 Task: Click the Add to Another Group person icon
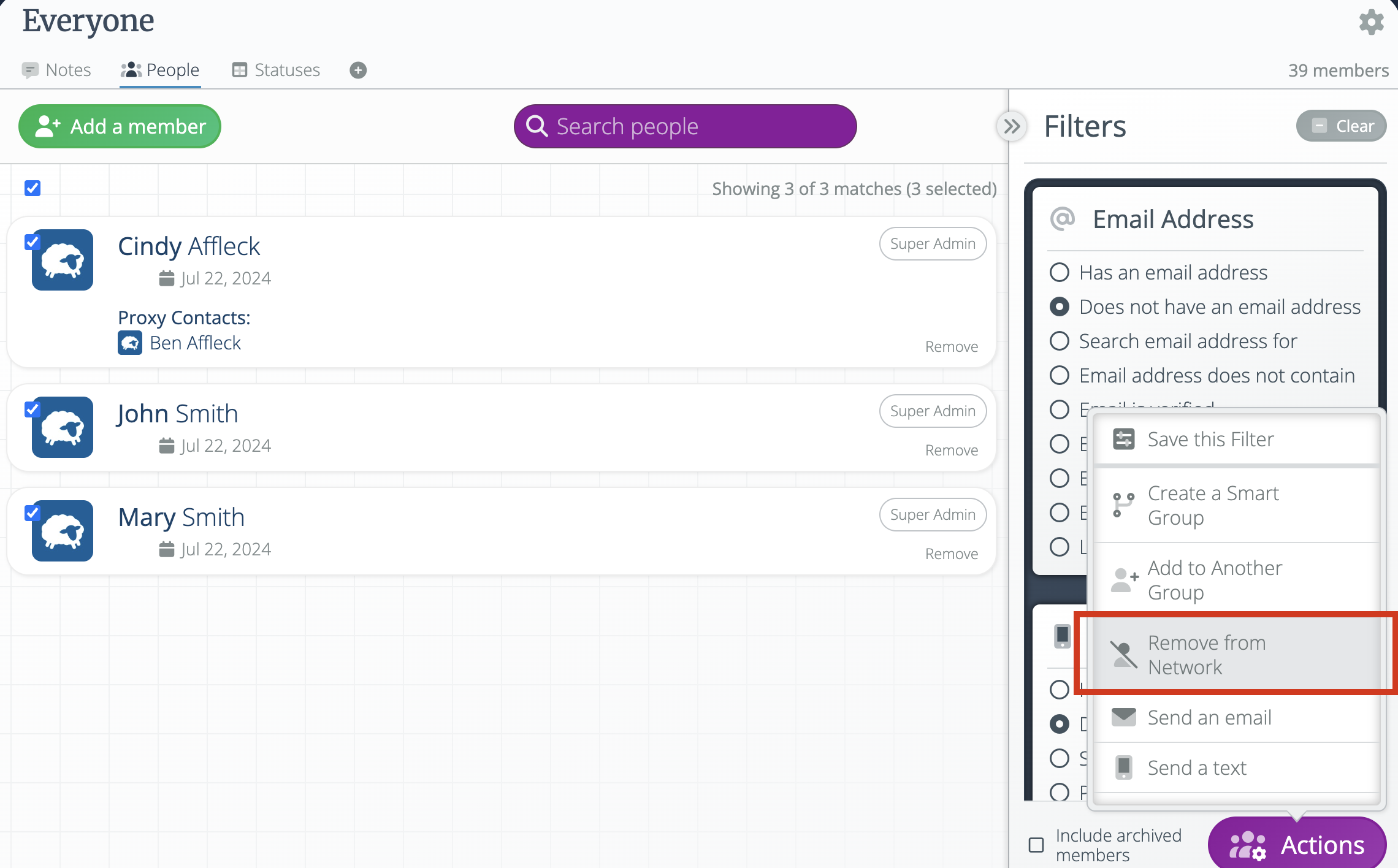tap(1123, 580)
